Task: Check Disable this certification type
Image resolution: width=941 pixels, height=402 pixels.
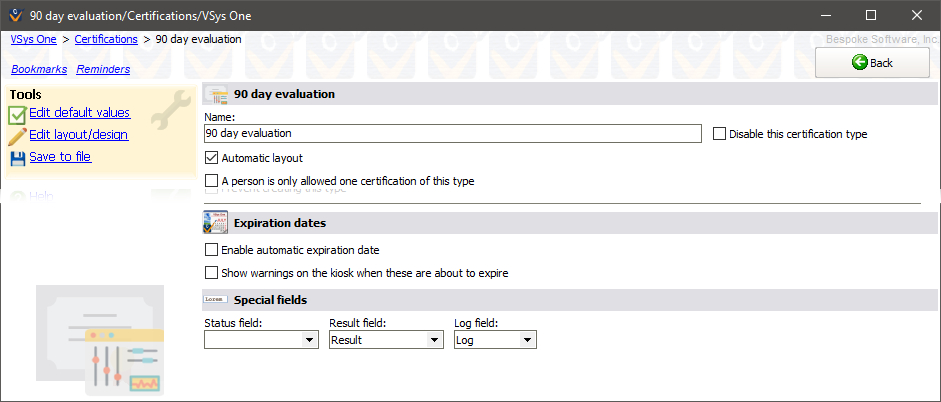Action: (x=720, y=134)
